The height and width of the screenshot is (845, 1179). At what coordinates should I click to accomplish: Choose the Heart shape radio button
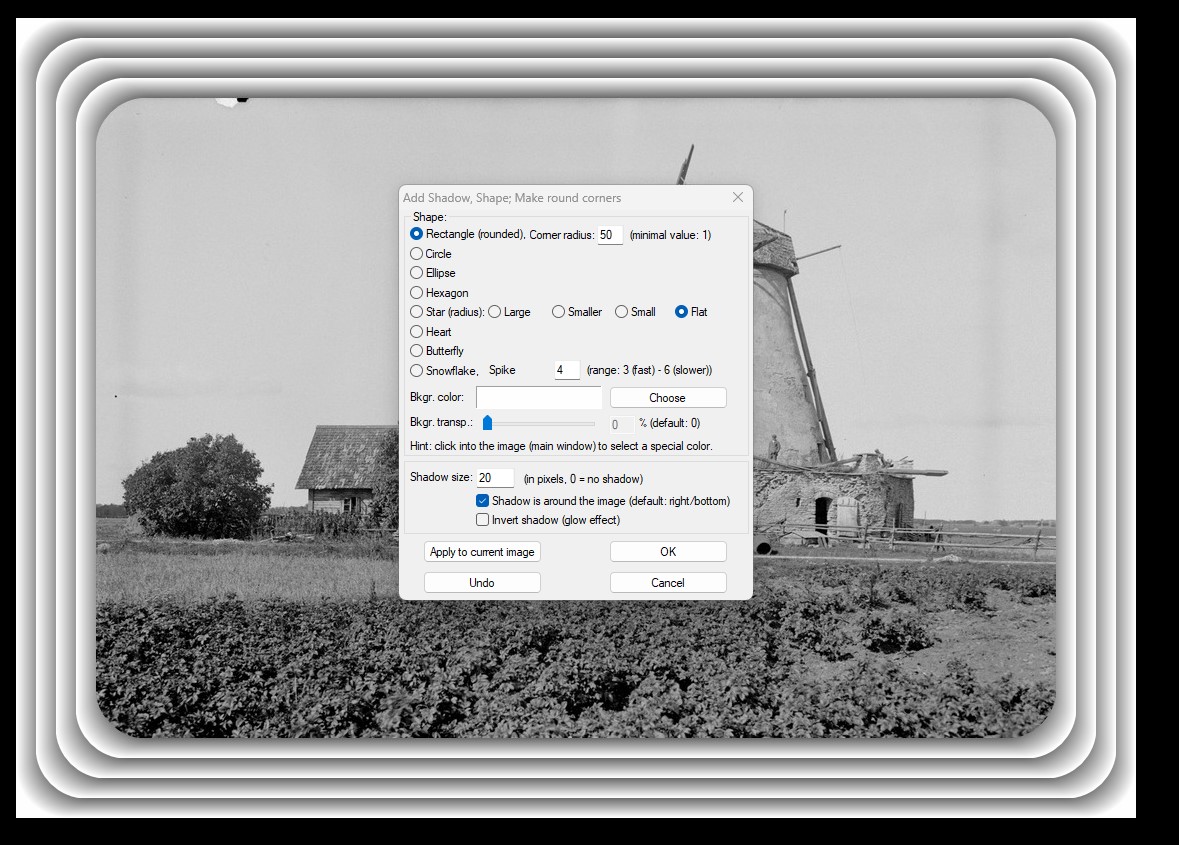tap(417, 332)
